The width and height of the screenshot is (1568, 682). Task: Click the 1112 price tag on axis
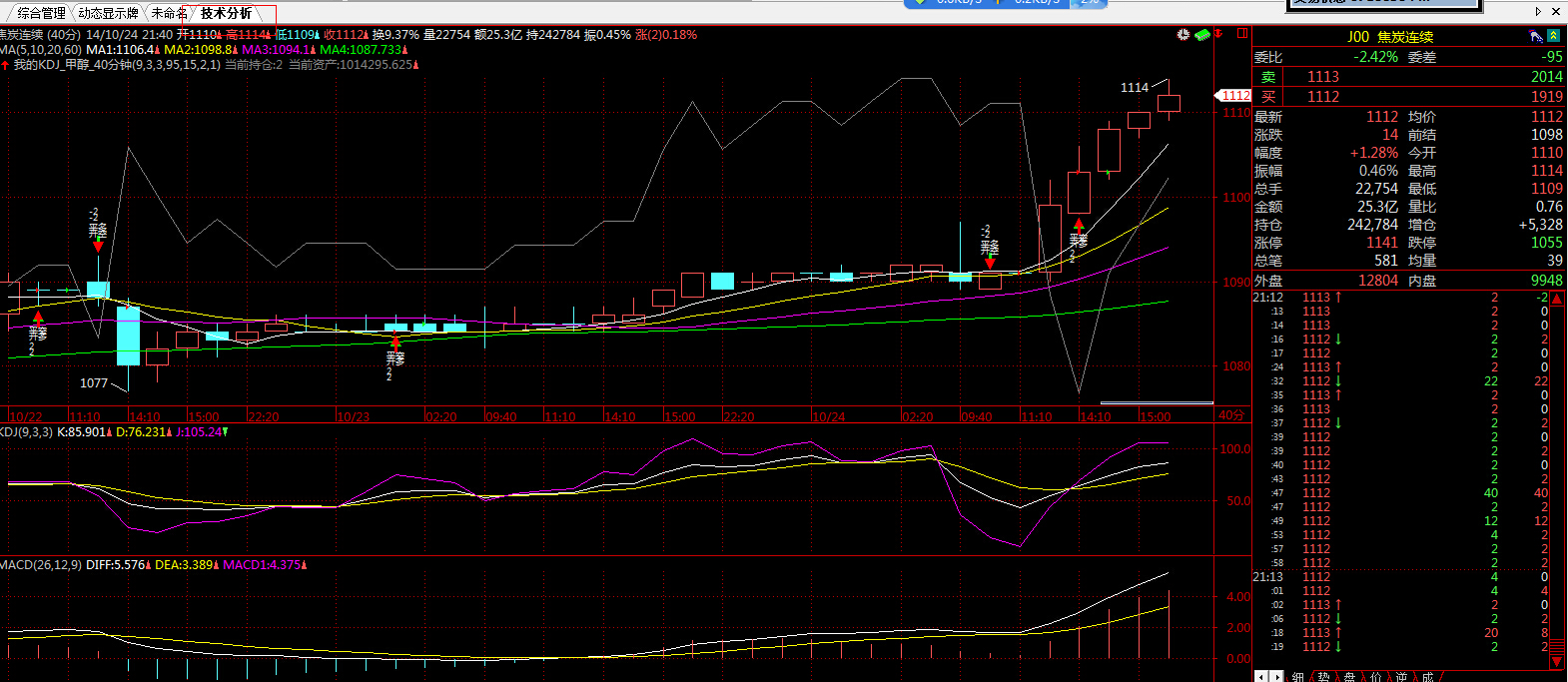tap(1232, 95)
